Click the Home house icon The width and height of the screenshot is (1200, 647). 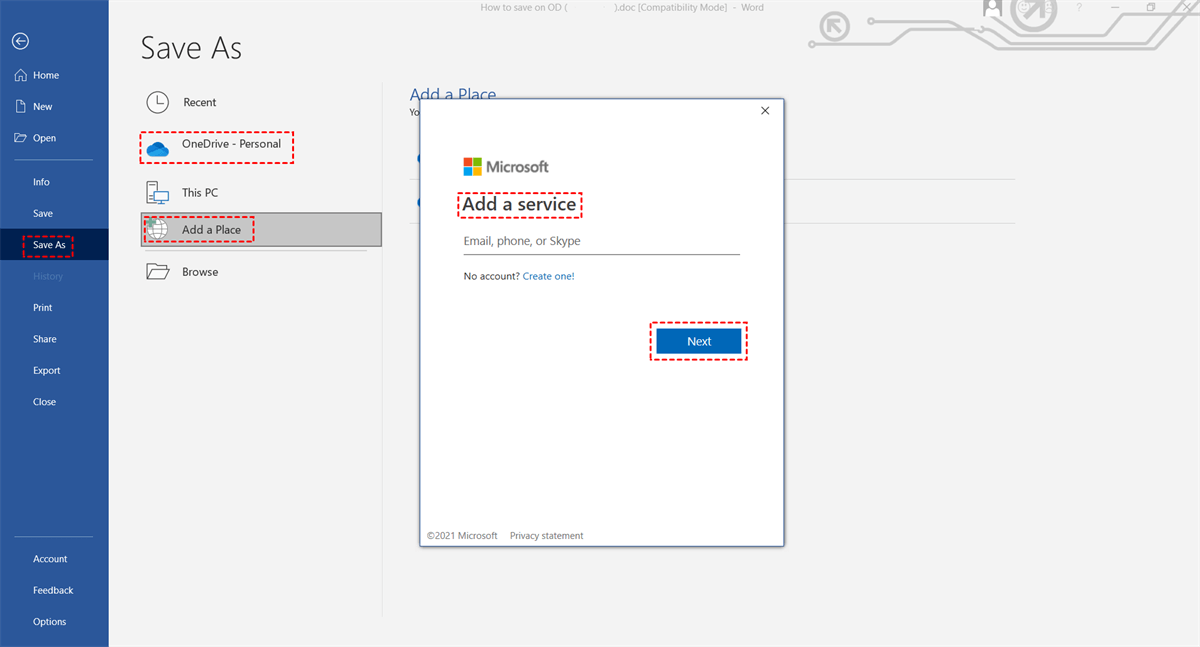tap(20, 75)
